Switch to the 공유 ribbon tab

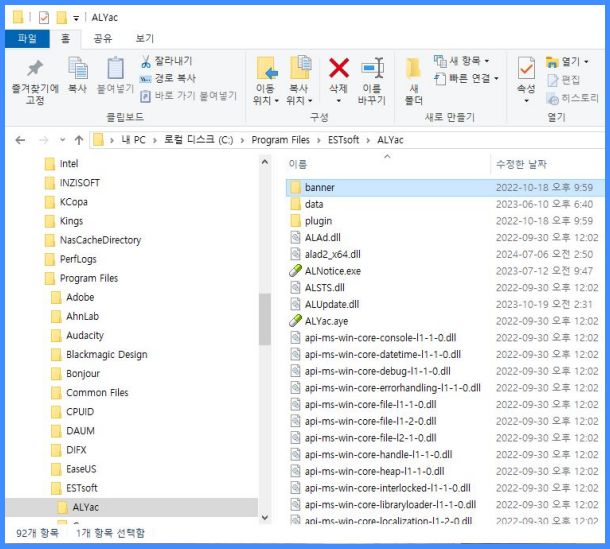tap(103, 38)
